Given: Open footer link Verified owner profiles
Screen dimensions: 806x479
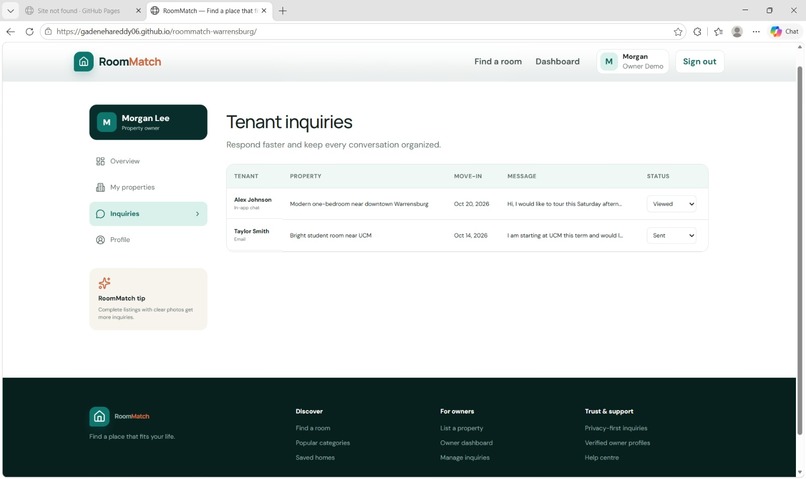Looking at the screenshot, I should 617,443.
